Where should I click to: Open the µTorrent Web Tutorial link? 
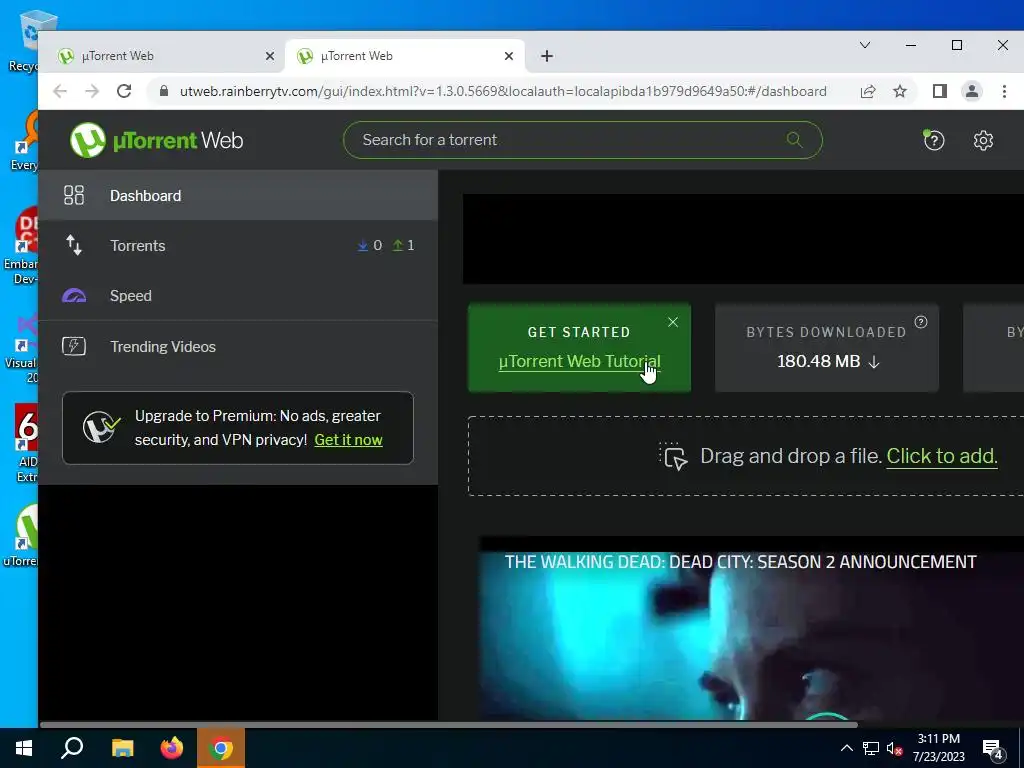click(x=579, y=361)
